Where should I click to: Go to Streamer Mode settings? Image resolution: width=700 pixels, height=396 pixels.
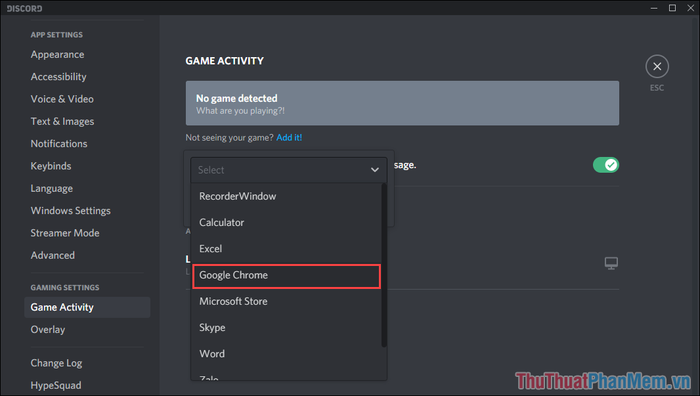click(65, 233)
